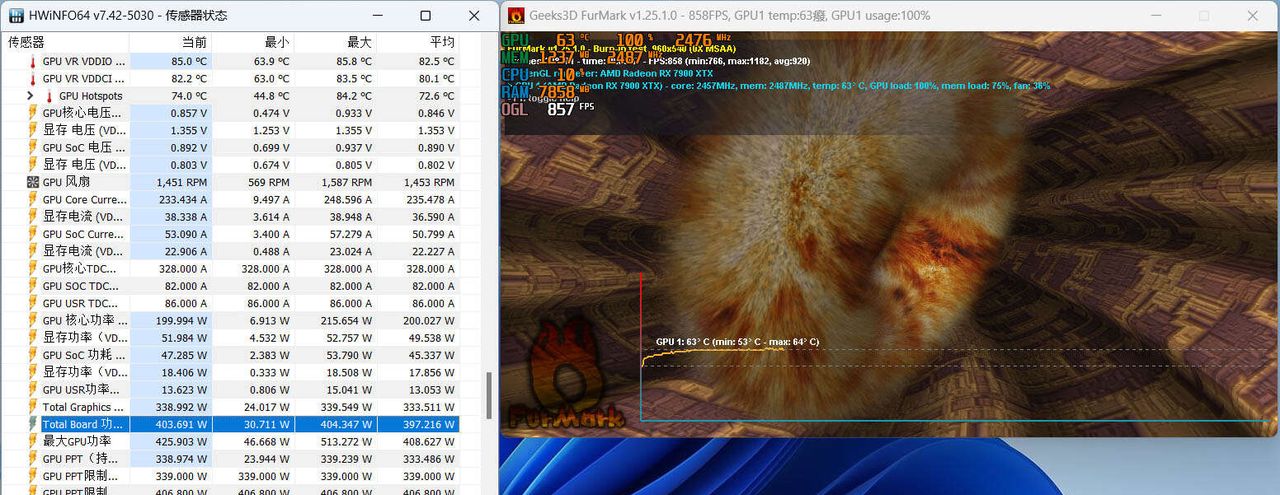Click the thermometer icon beside GPU VR VDDIO
The width and height of the screenshot is (1280, 495).
[x=33, y=61]
